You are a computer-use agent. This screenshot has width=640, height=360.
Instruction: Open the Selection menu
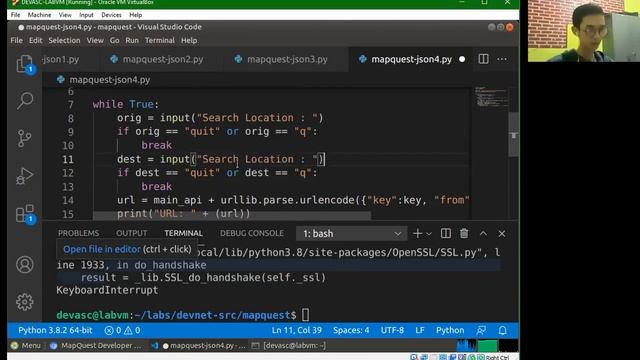click(x=64, y=40)
